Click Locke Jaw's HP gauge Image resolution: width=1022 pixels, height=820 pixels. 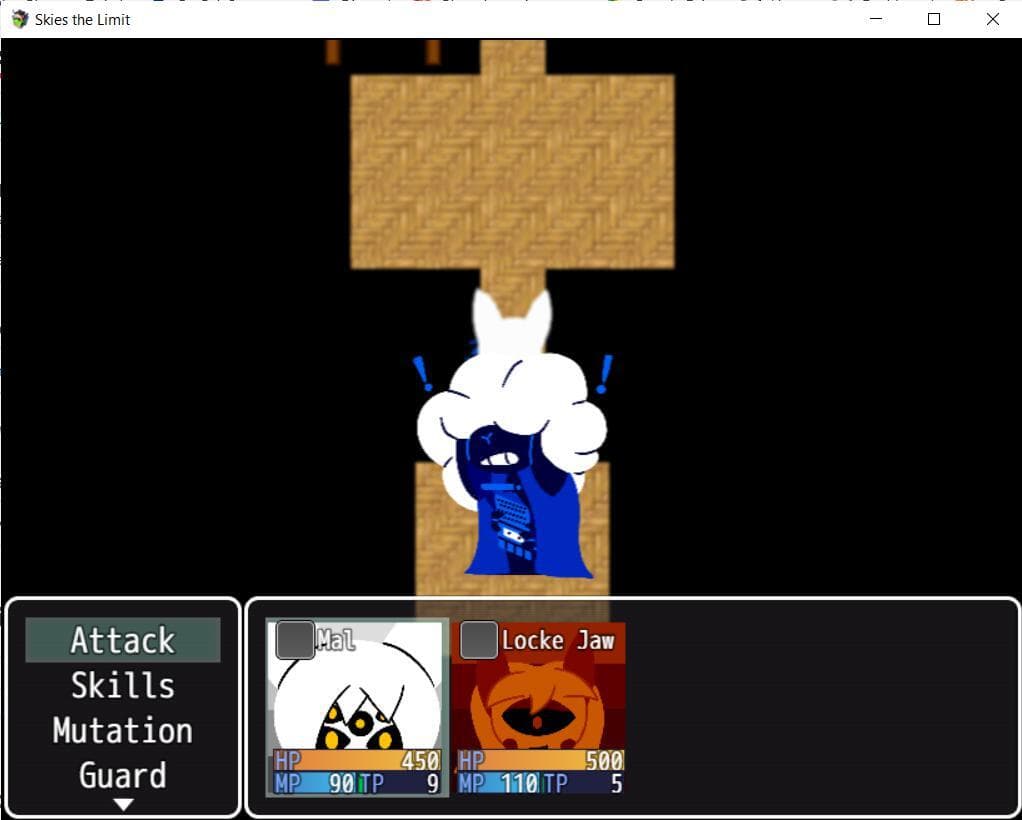pos(540,761)
